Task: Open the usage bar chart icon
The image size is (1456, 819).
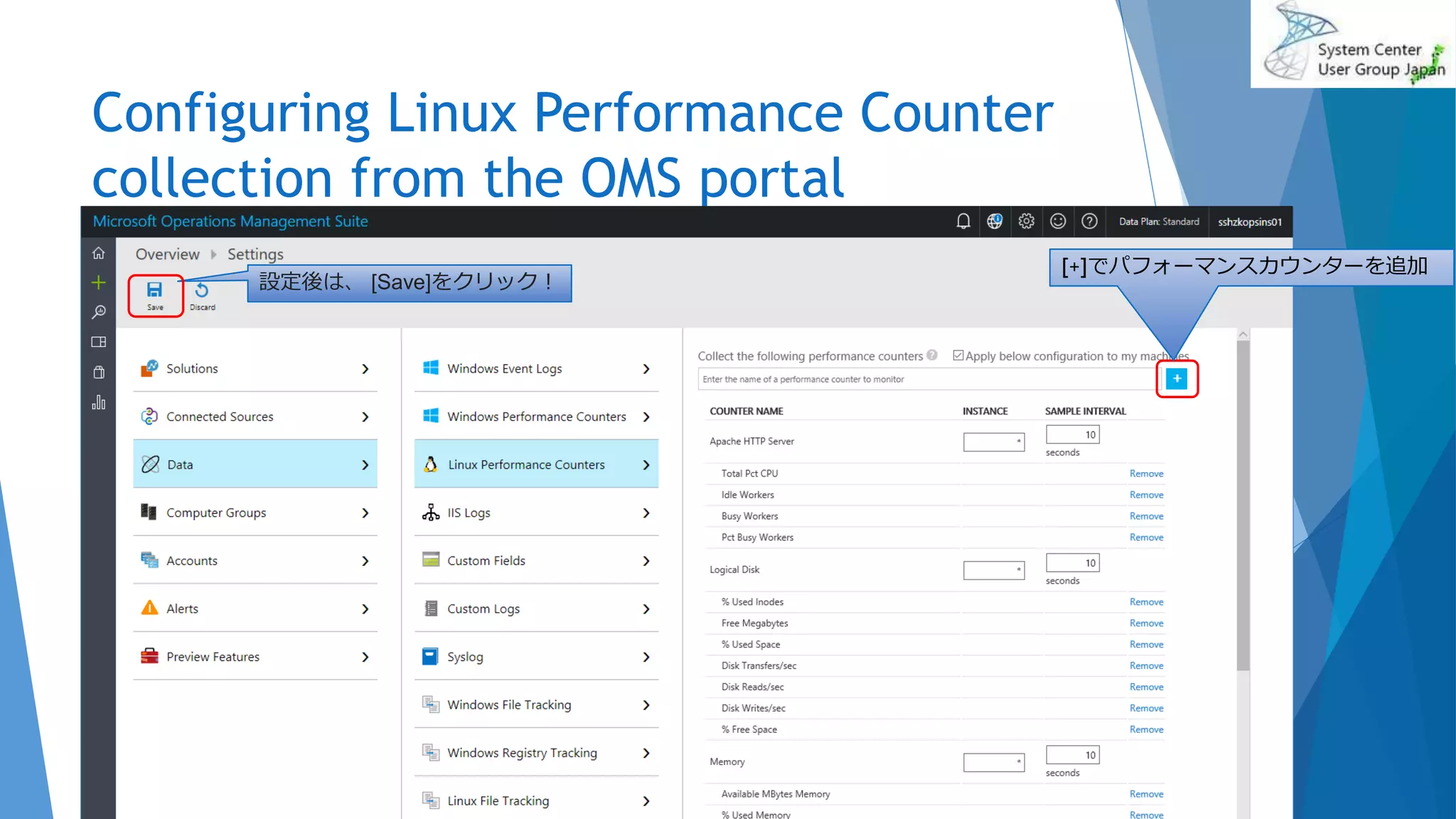Action: point(99,402)
